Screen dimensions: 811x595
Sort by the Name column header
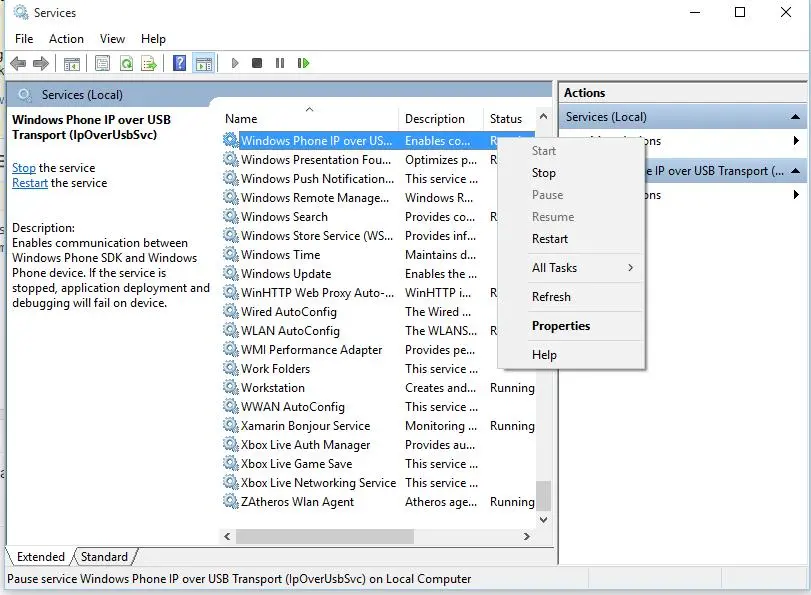coord(309,118)
